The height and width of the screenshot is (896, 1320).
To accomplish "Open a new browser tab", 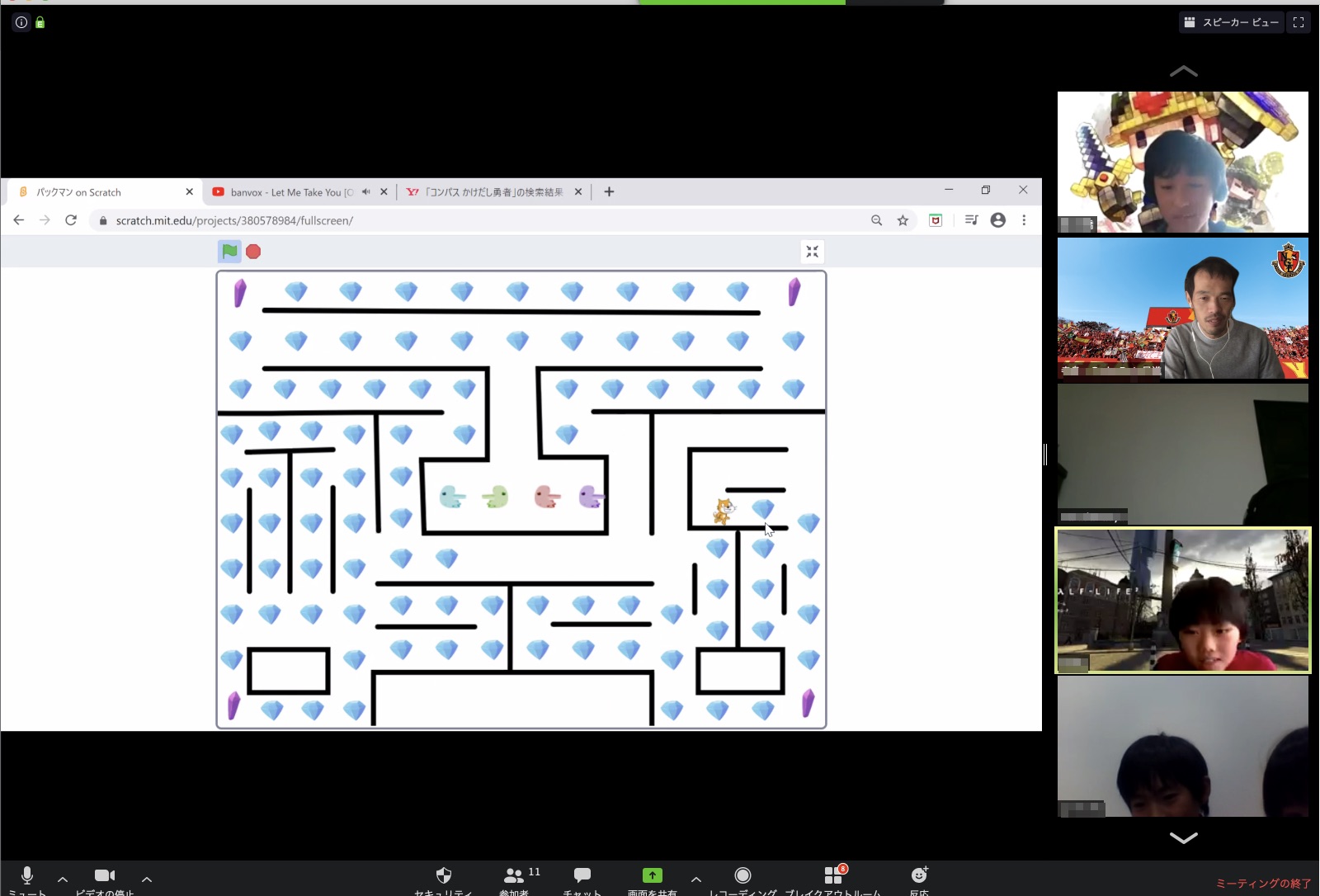I will coord(609,191).
